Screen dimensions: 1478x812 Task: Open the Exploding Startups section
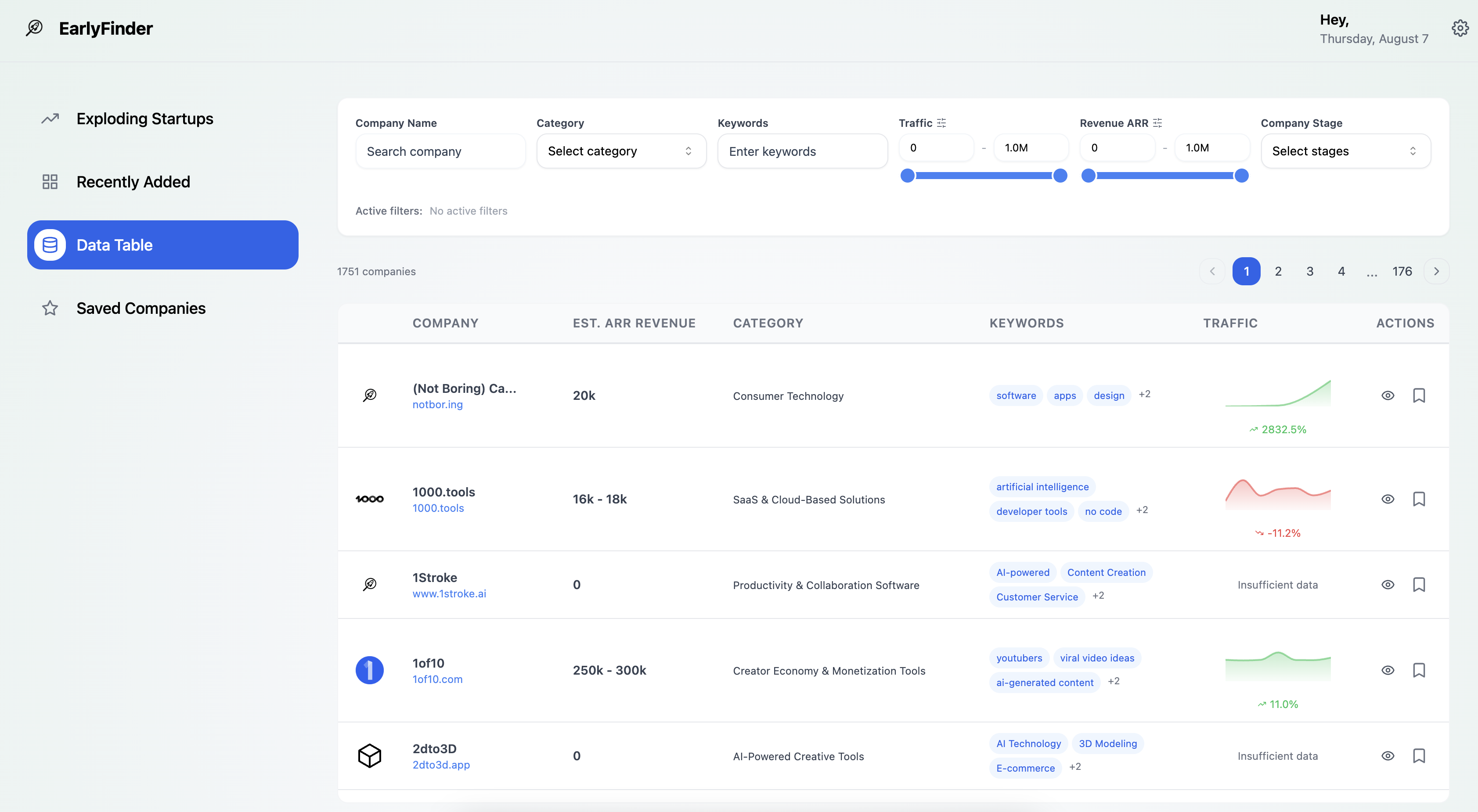144,119
